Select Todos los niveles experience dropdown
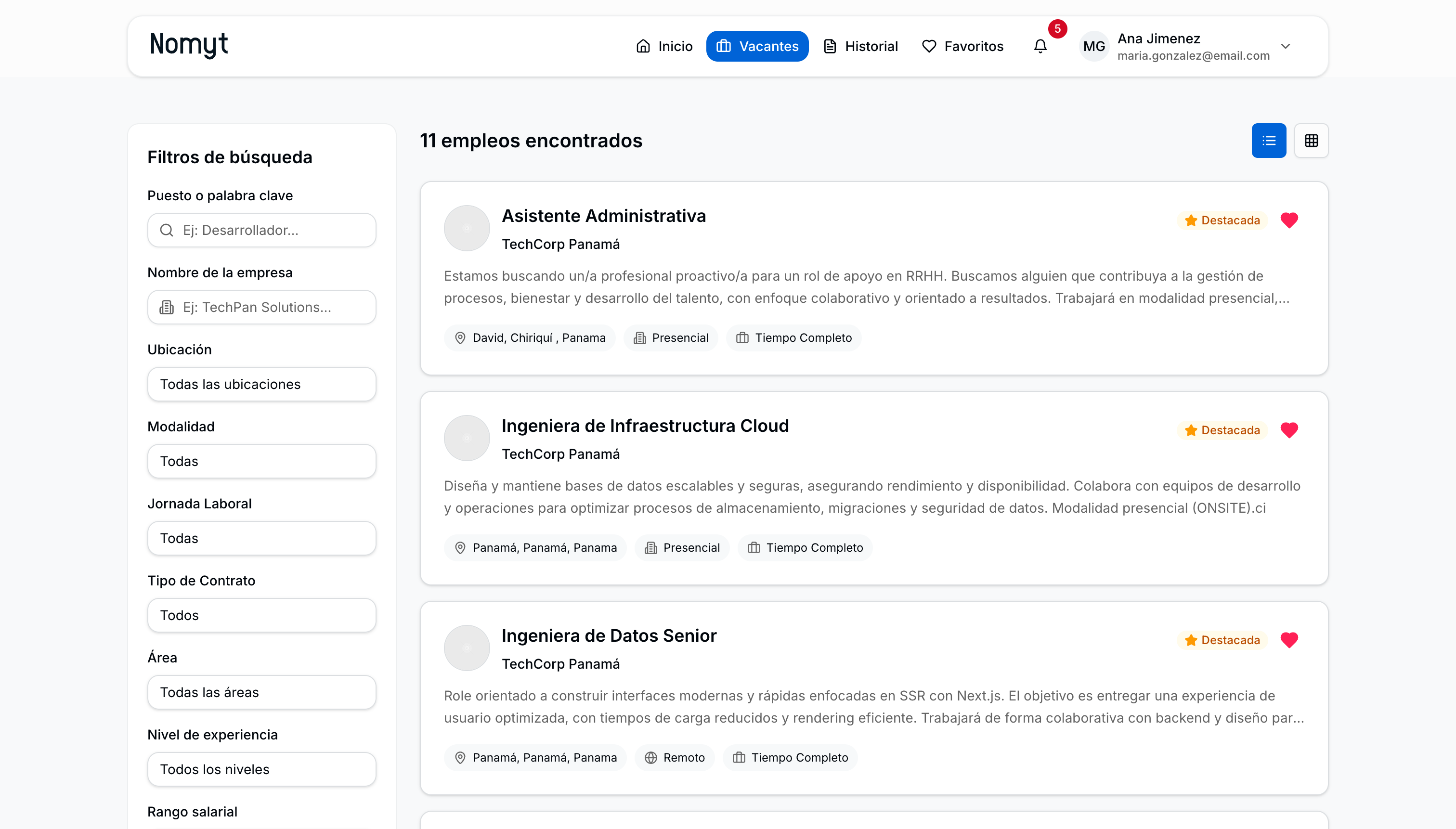 pos(261,769)
